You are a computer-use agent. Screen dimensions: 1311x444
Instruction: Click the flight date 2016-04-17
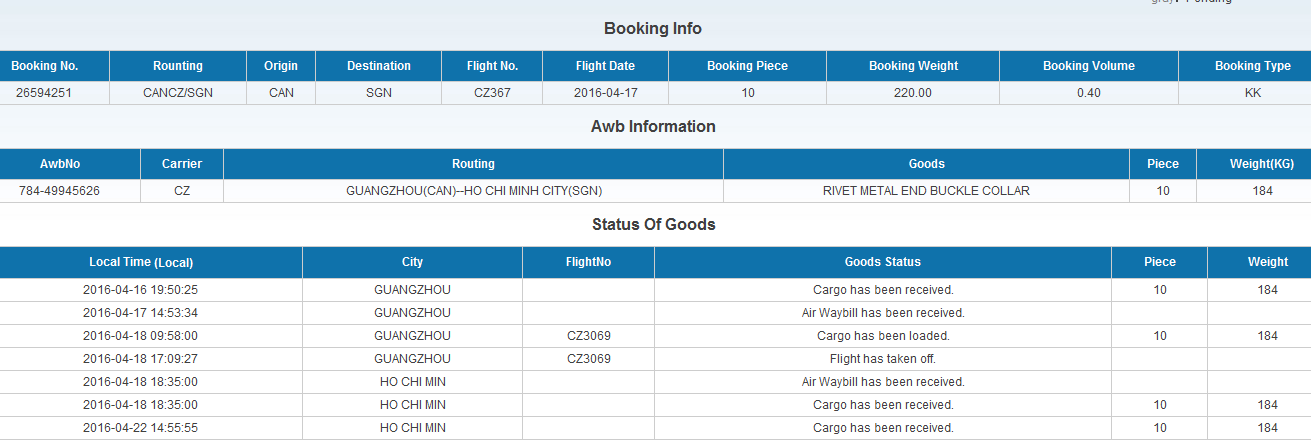(604, 92)
